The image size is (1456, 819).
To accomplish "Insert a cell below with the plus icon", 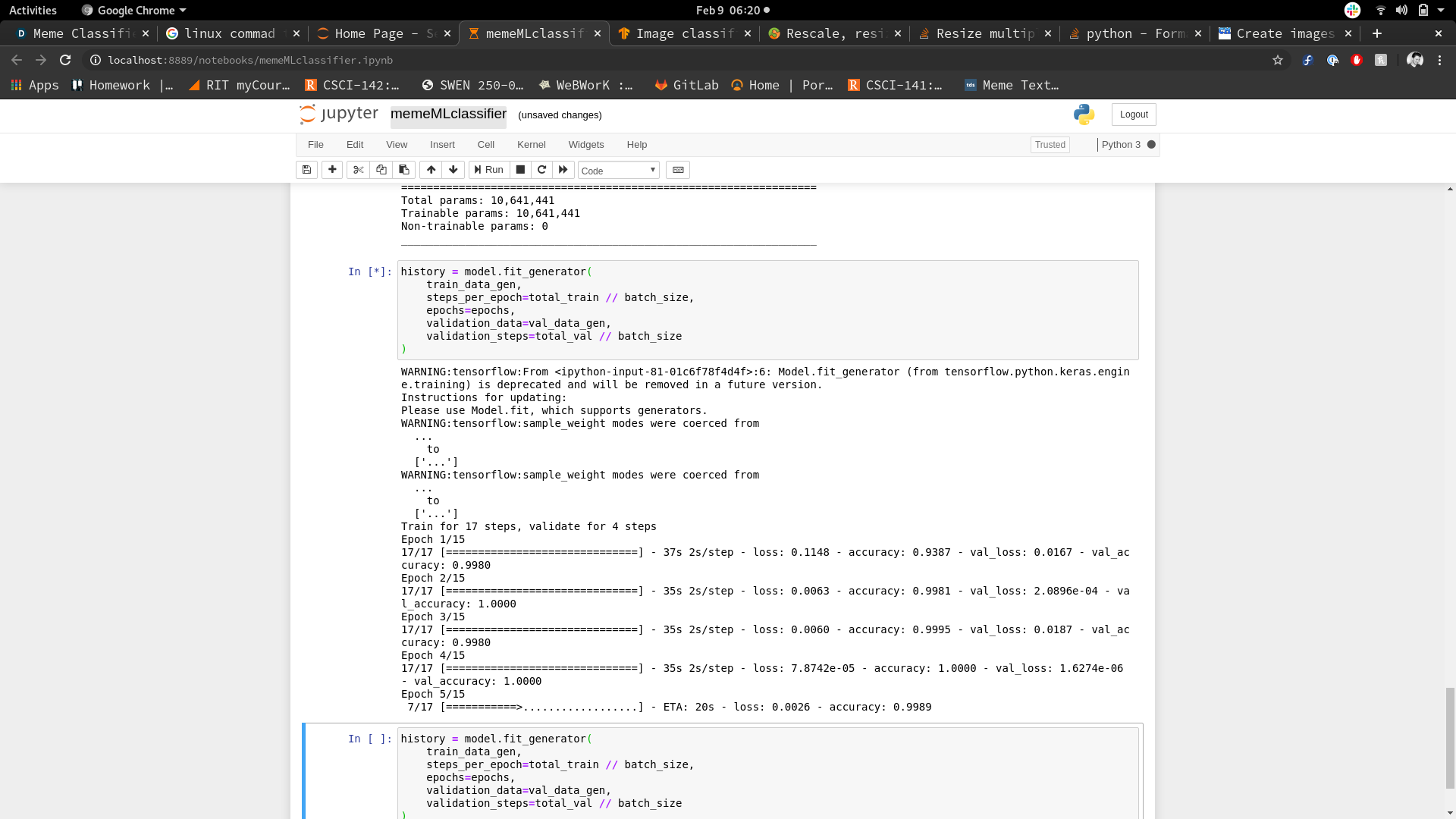I will (332, 170).
